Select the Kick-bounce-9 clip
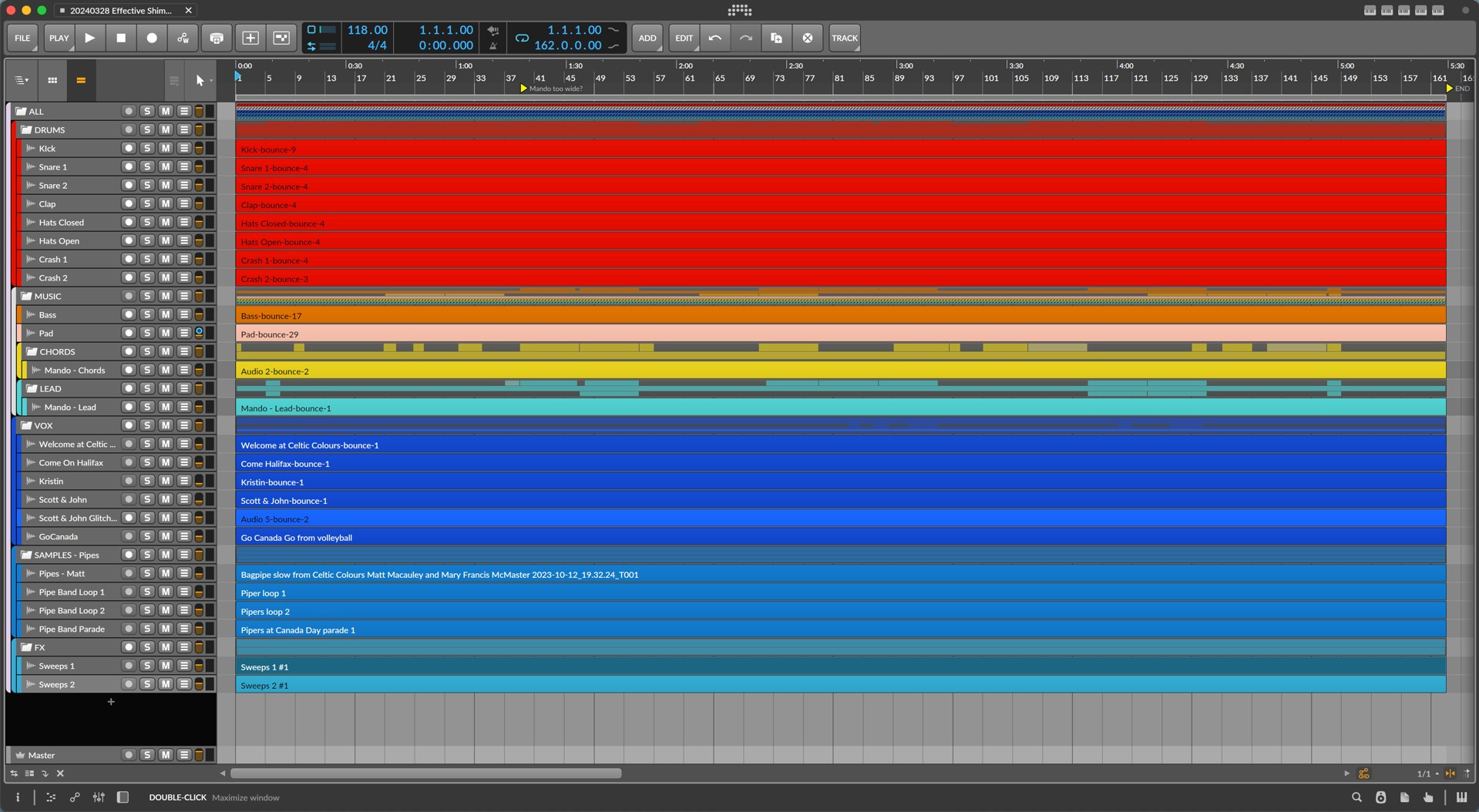The image size is (1479, 812). tap(841, 149)
